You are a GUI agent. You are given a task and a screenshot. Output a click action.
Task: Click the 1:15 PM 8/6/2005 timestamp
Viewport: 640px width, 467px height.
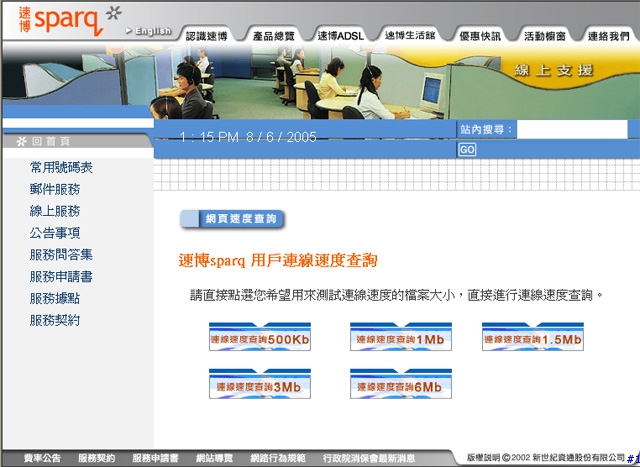point(248,137)
